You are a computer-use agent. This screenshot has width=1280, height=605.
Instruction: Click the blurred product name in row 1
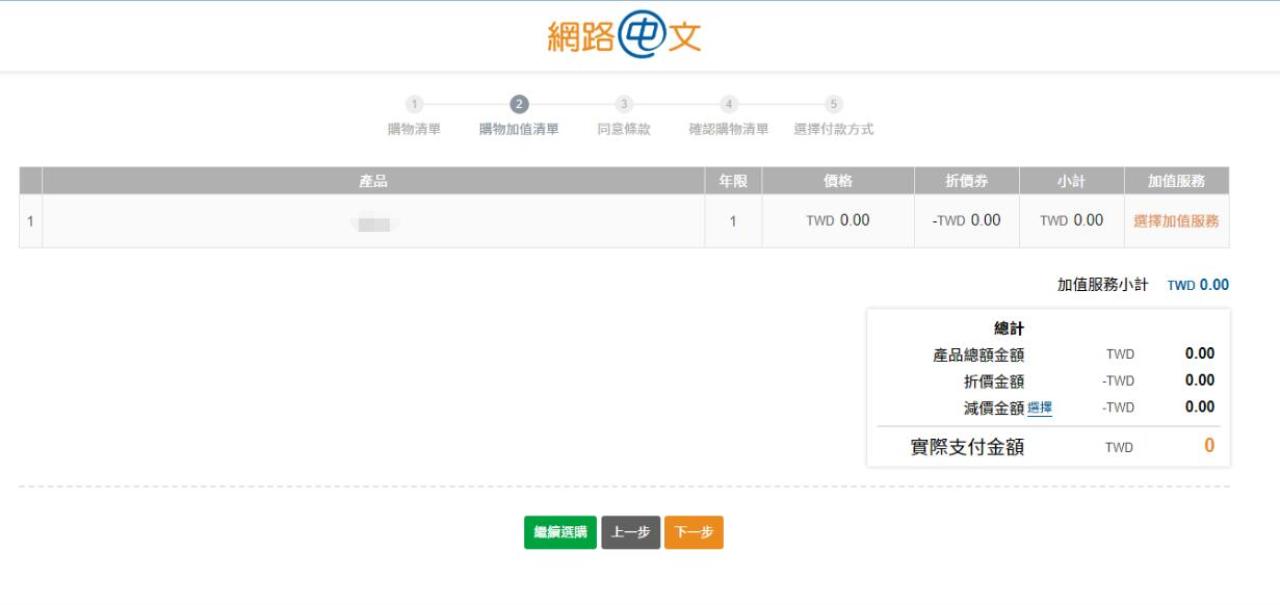coord(374,222)
